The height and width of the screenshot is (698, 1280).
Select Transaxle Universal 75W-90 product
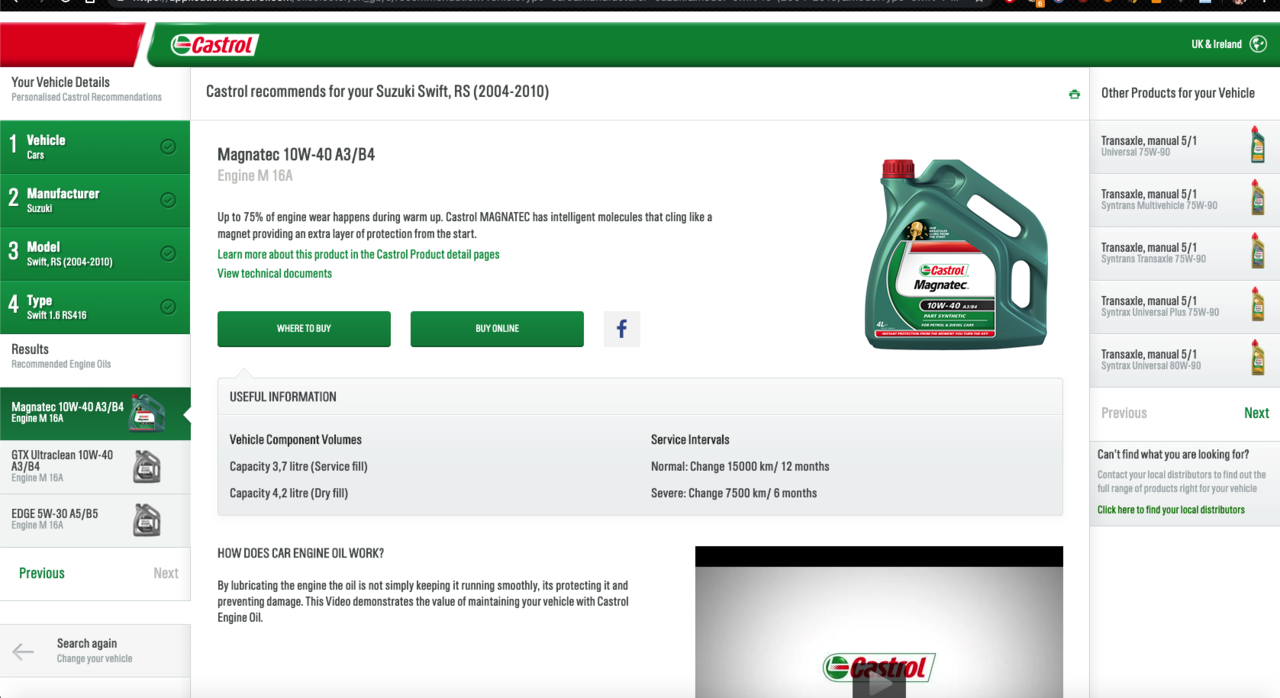click(1184, 145)
